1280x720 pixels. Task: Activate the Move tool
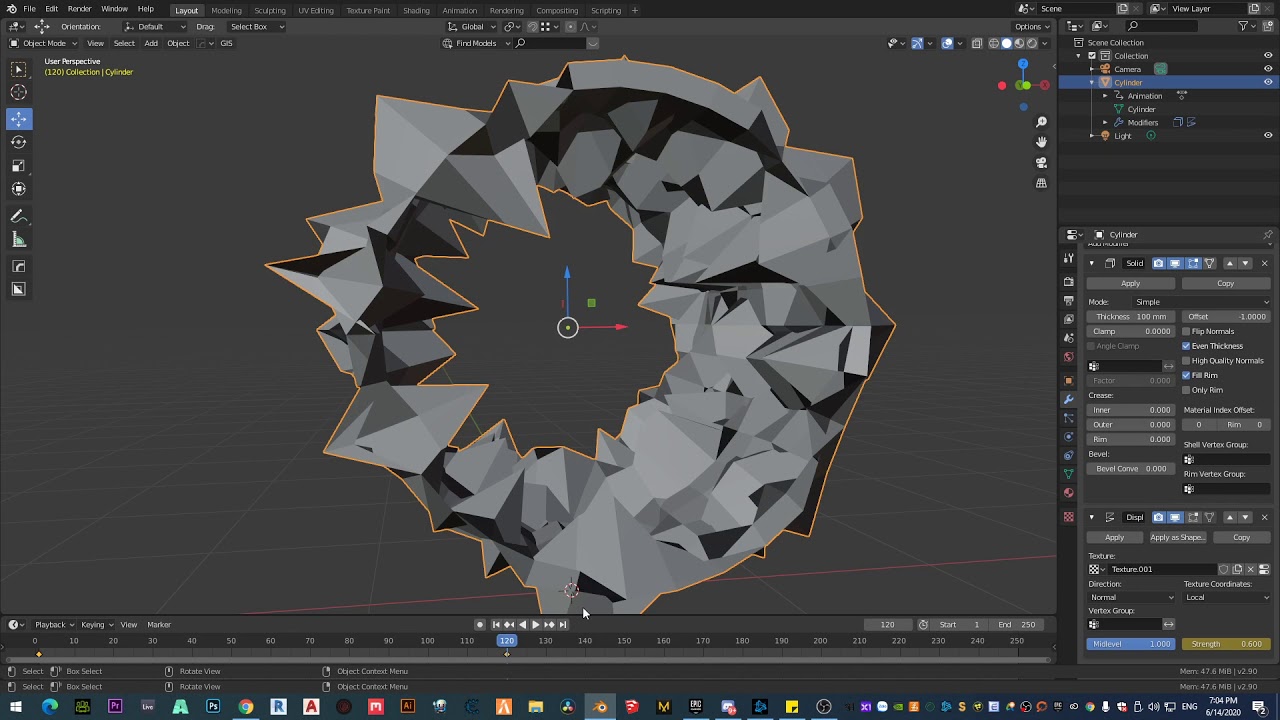(x=18, y=119)
